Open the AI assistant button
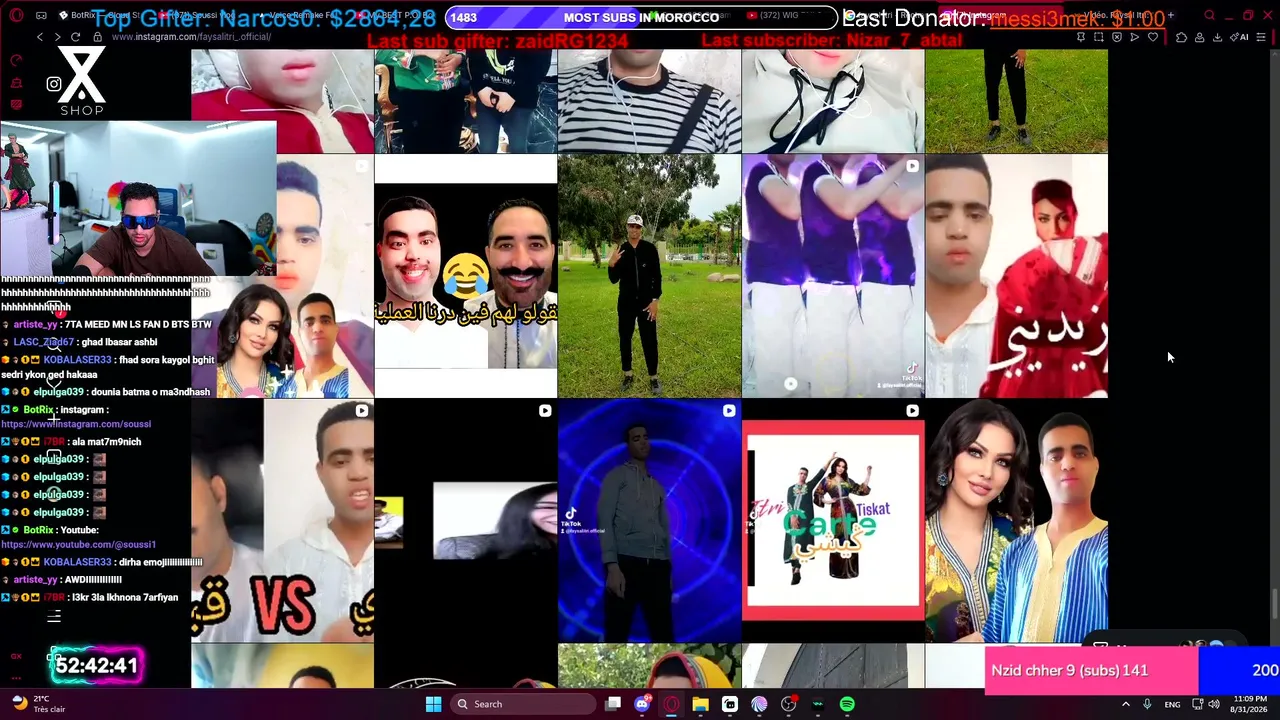Screen dimensions: 1280x720 pos(1241,37)
